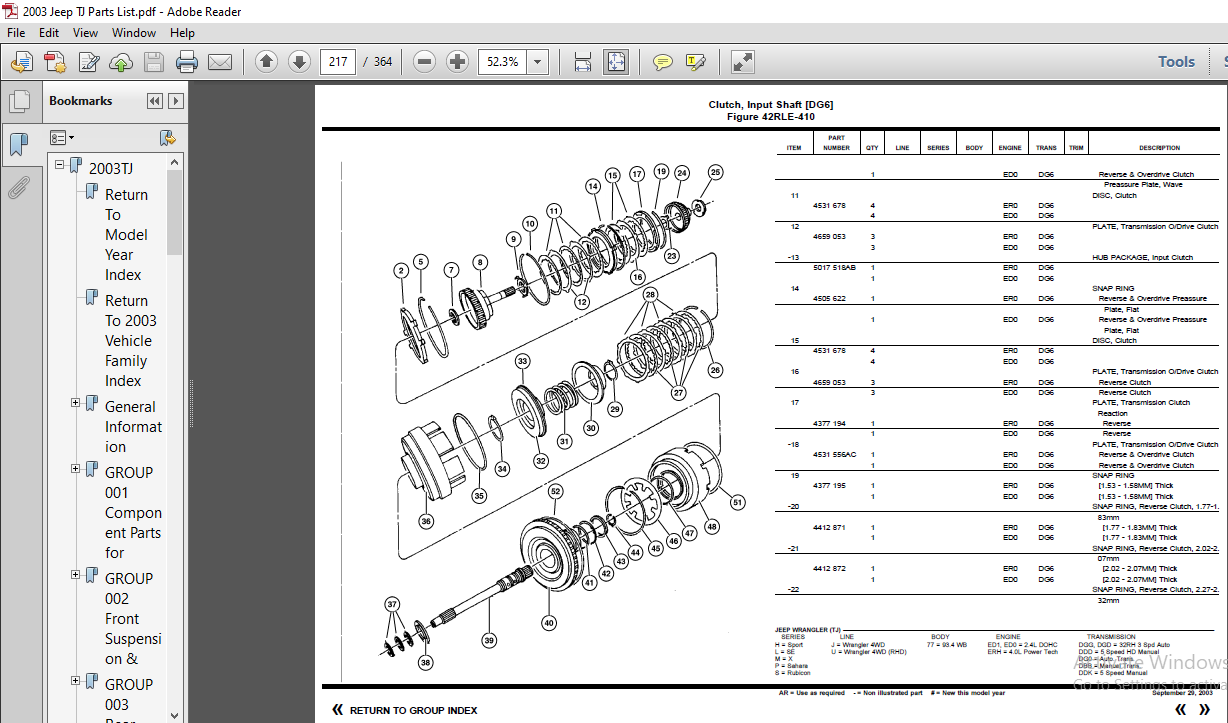Select GROUP 001 Component Parts bookmark
This screenshot has width=1228, height=723.
(133, 512)
